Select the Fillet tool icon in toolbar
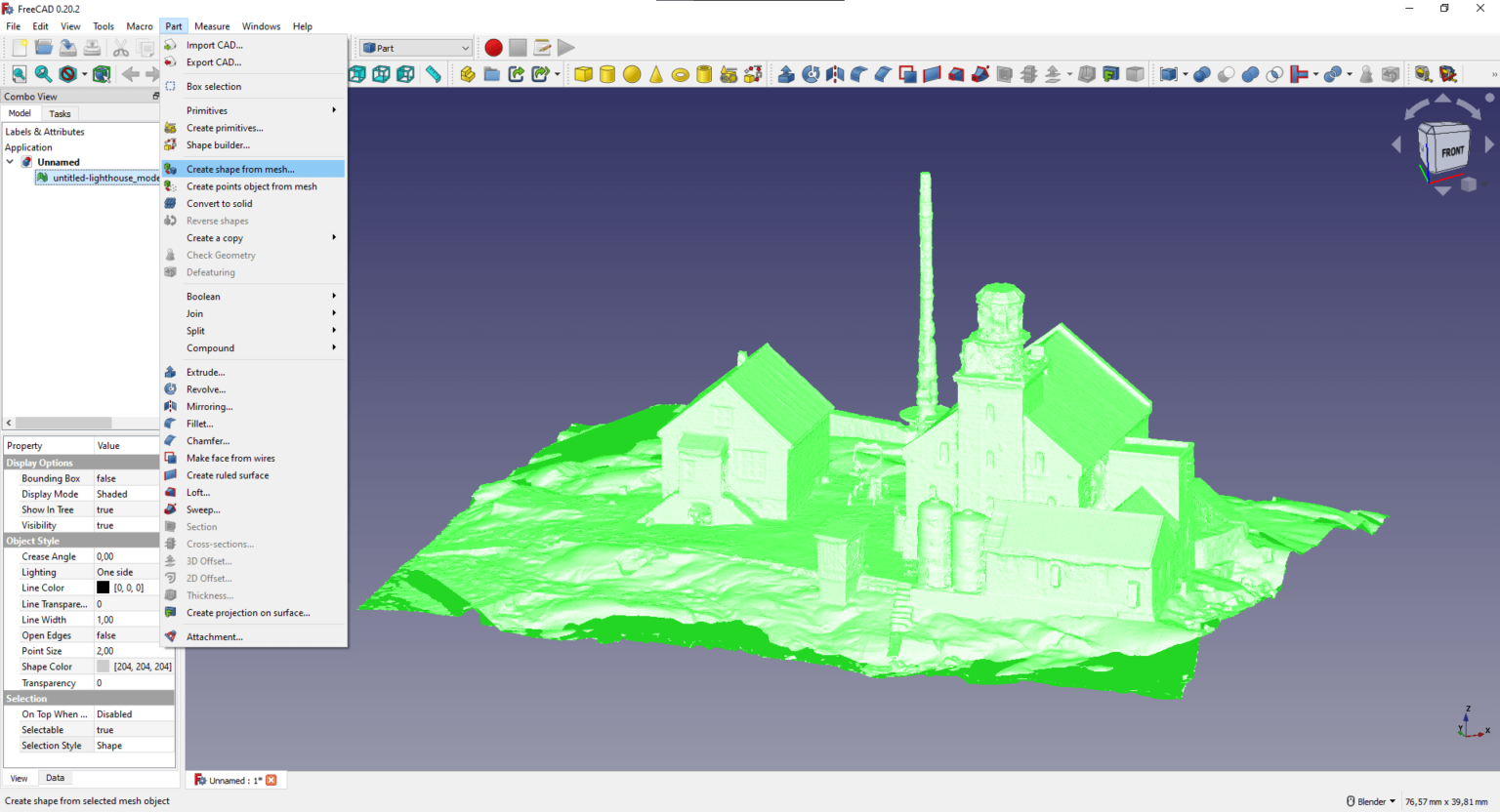The image size is (1500, 812). point(858,74)
